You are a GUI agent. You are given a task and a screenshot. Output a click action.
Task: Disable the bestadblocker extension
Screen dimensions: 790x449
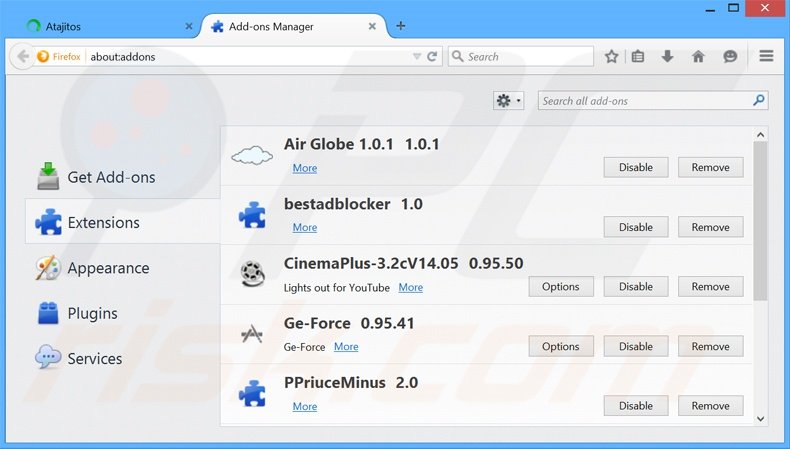click(x=636, y=227)
